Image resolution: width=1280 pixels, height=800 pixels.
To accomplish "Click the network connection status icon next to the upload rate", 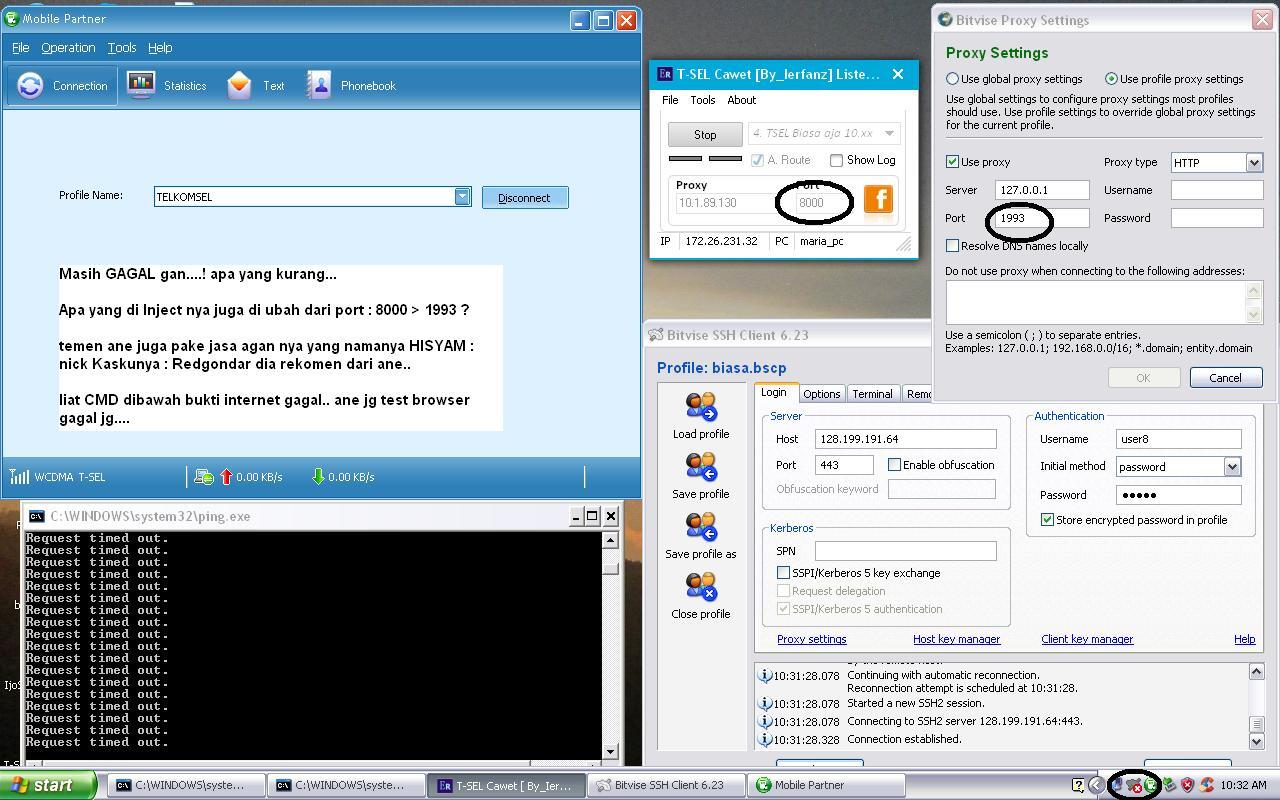I will (x=203, y=477).
